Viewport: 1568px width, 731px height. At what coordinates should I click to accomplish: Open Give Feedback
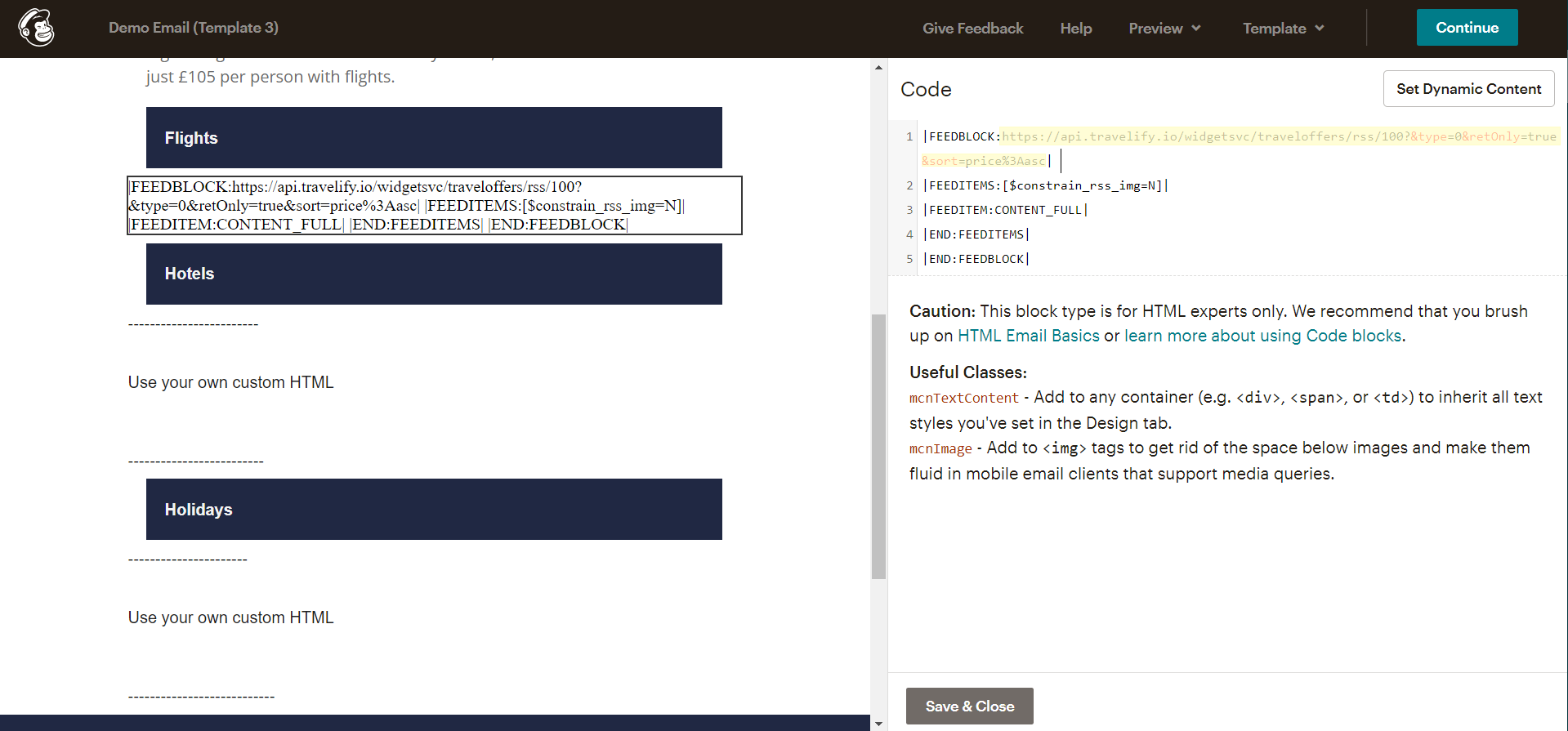coord(972,28)
